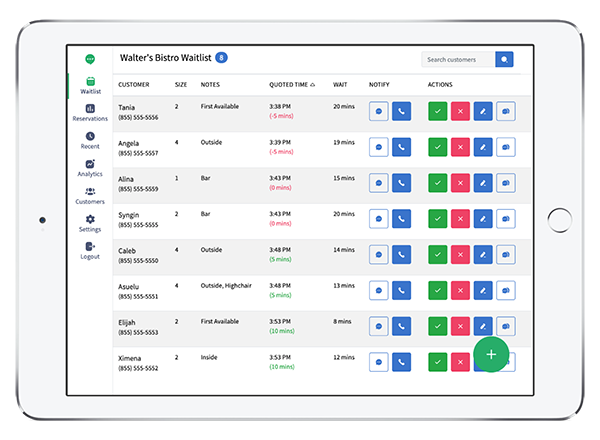Go to the Recent section
This screenshot has height=440, width=600.
click(x=90, y=140)
